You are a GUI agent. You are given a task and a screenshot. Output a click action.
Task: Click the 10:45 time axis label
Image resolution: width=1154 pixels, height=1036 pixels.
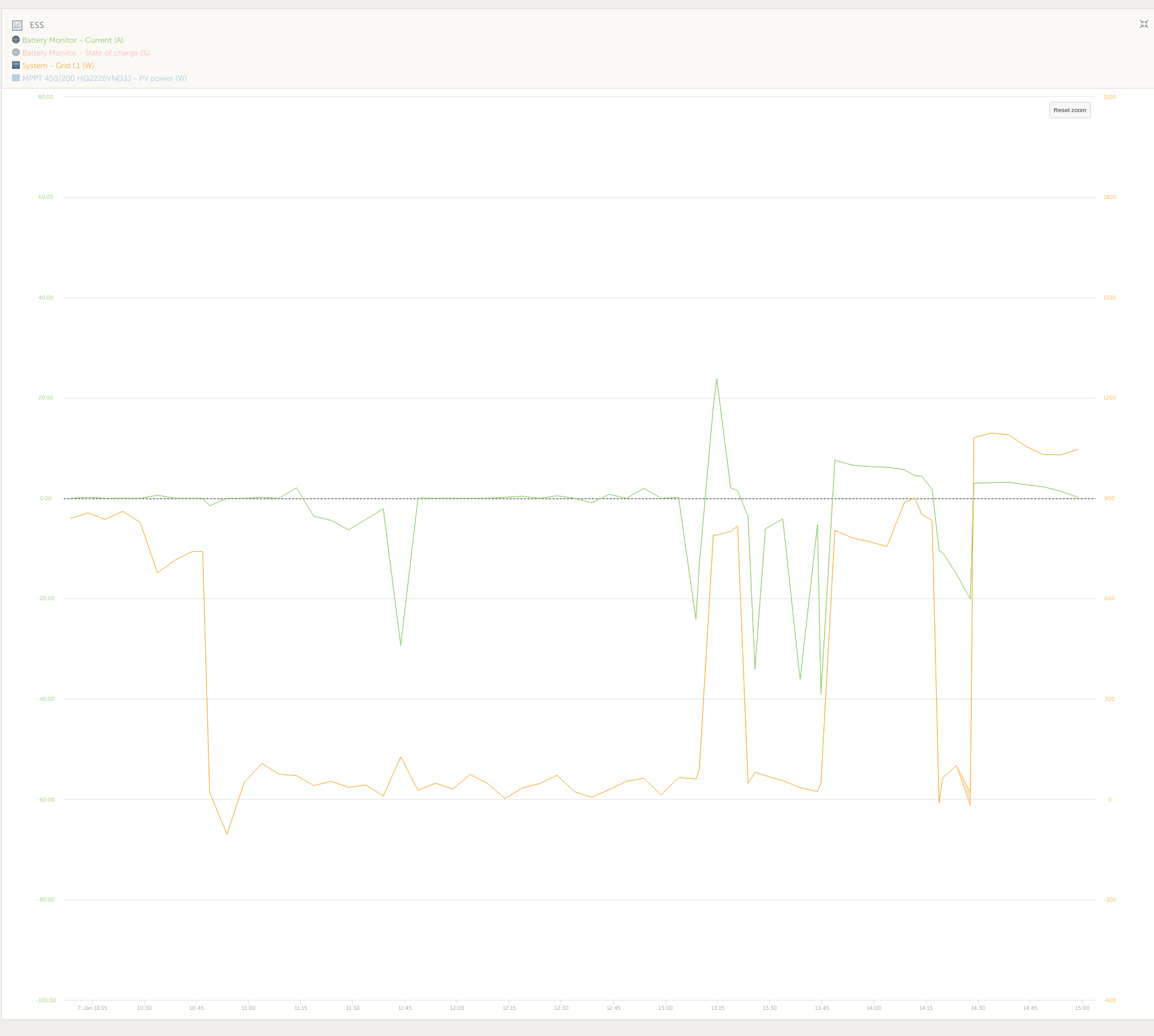[196, 1008]
